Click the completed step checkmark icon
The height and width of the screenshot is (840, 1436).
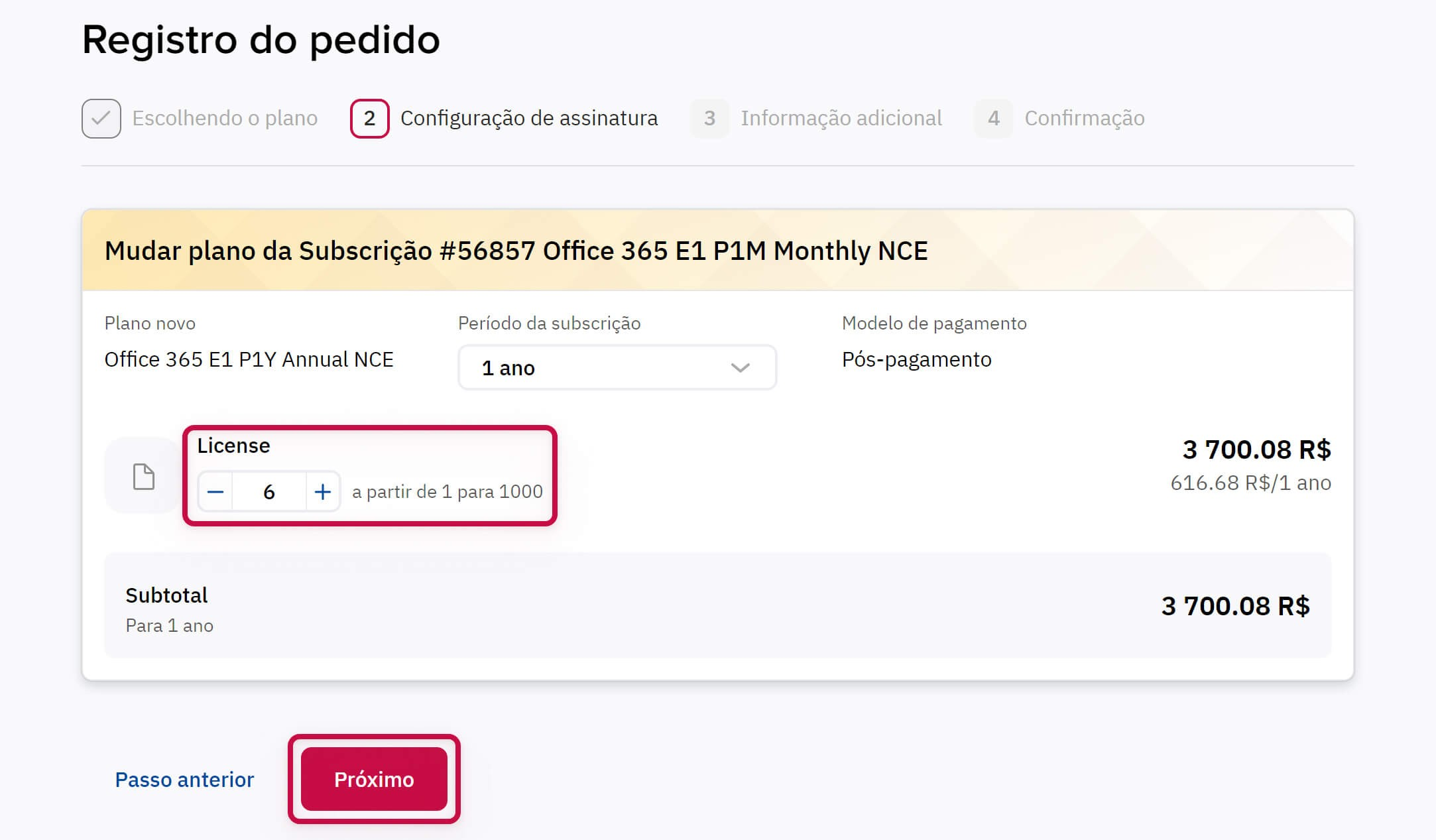tap(101, 119)
